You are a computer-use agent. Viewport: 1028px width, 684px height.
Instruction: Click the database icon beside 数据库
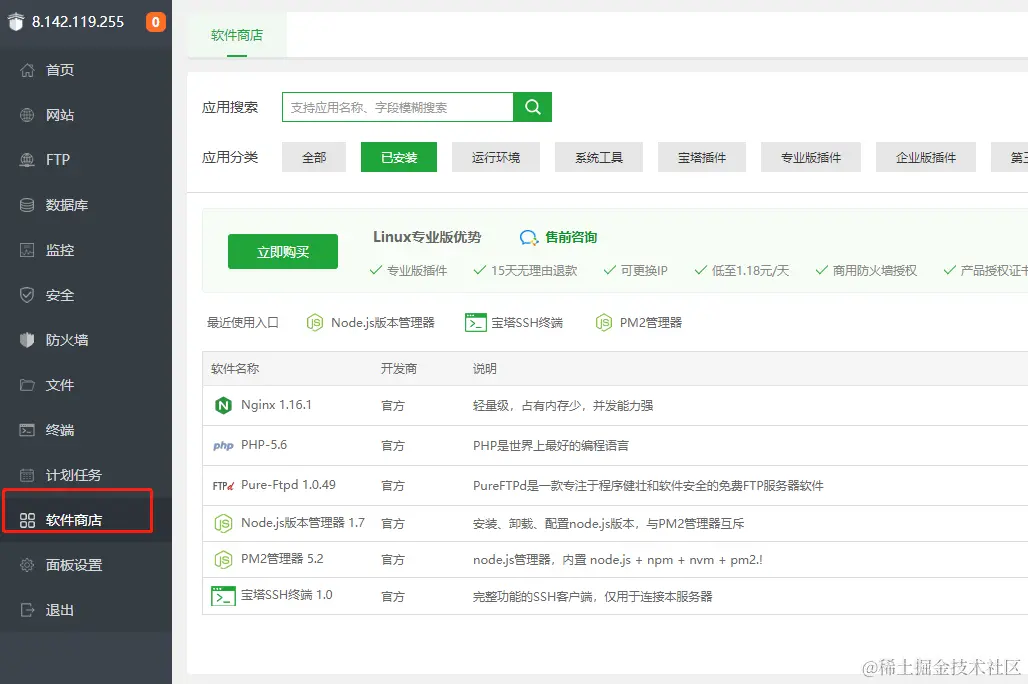tap(27, 205)
